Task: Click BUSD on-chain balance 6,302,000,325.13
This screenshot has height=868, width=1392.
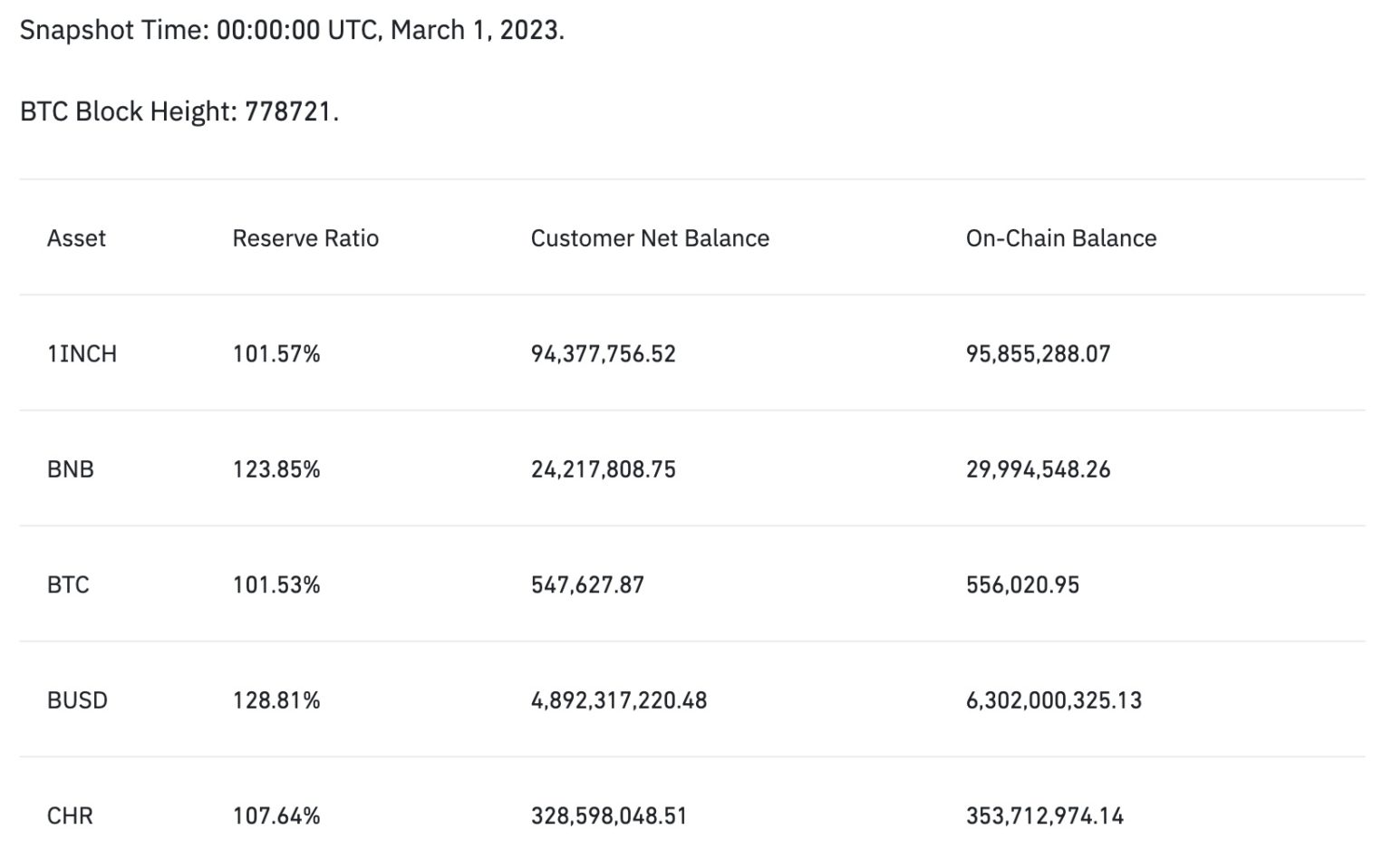Action: pos(1053,700)
